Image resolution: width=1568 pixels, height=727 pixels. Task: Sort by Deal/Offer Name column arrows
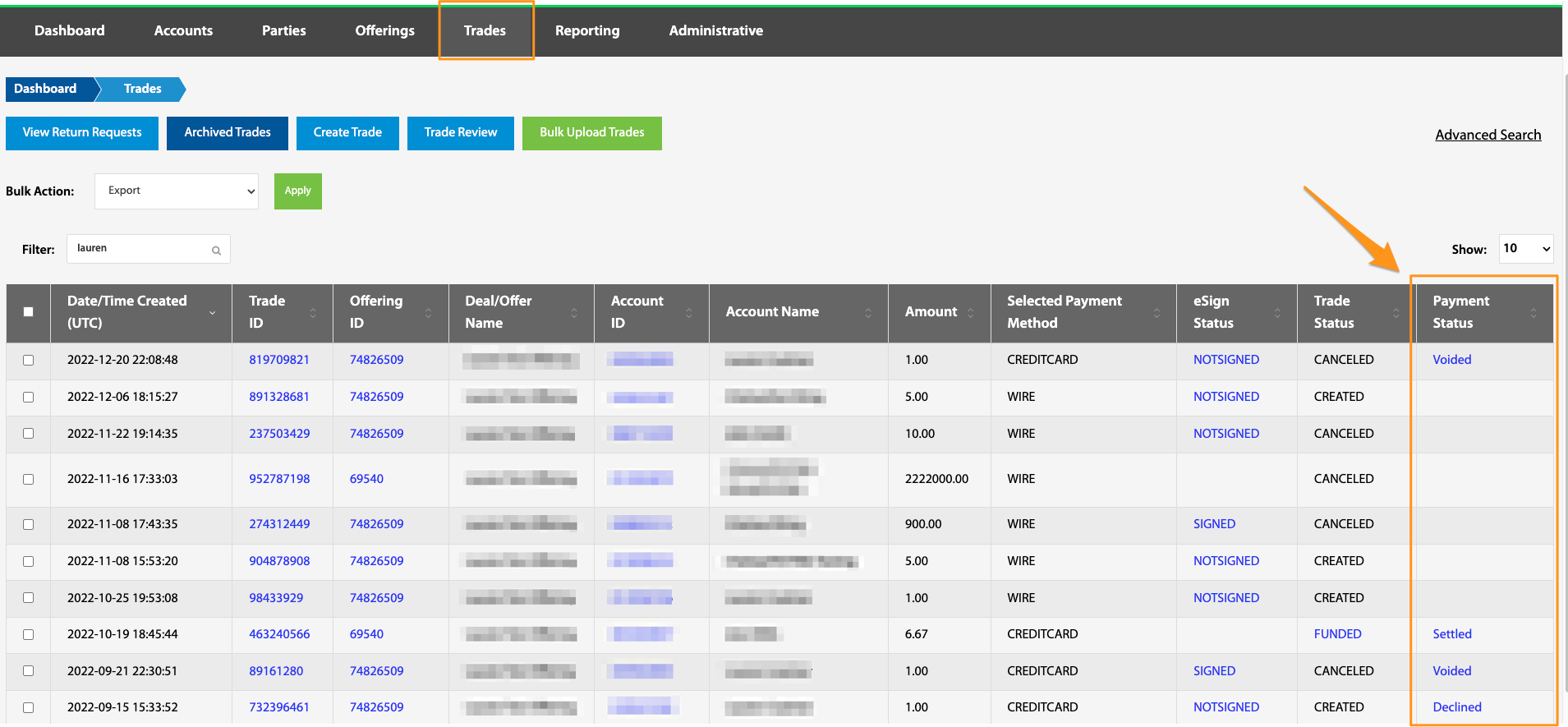(x=574, y=313)
